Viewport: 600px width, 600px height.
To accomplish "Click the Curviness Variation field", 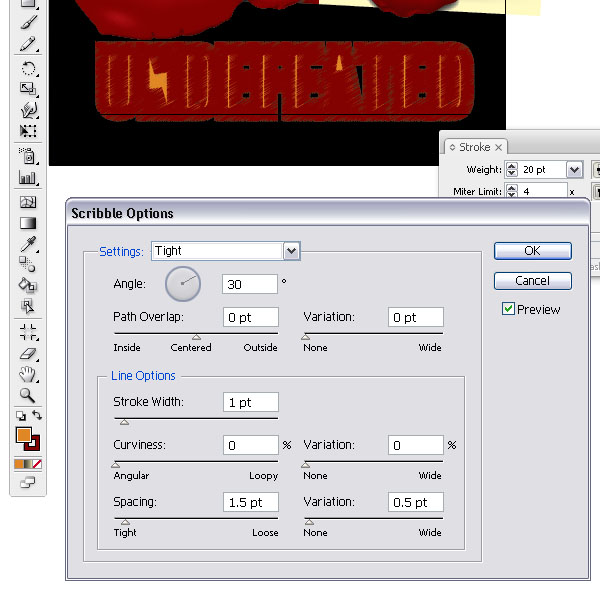I will point(416,445).
